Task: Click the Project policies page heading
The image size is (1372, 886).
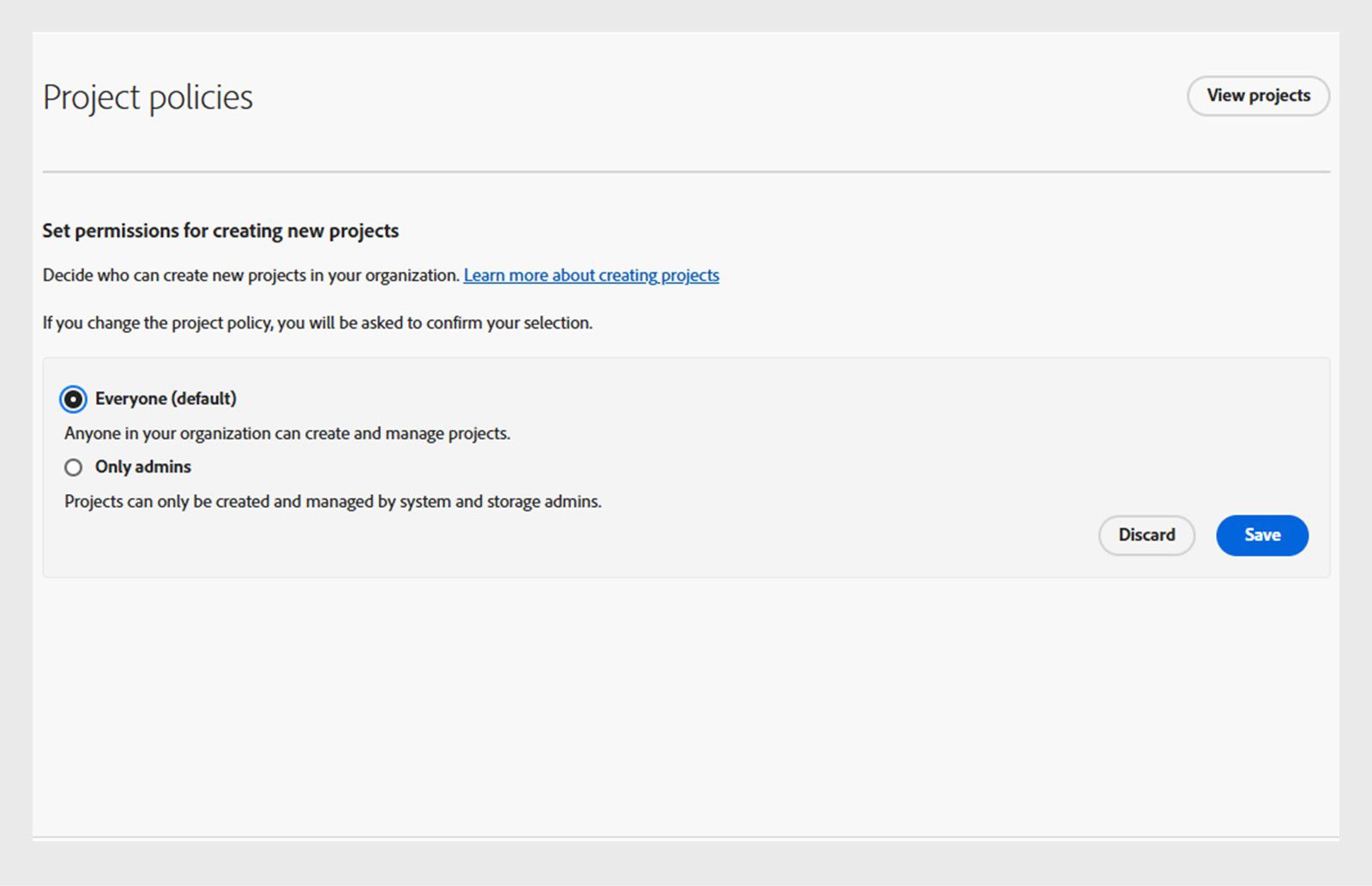Action: [x=148, y=97]
